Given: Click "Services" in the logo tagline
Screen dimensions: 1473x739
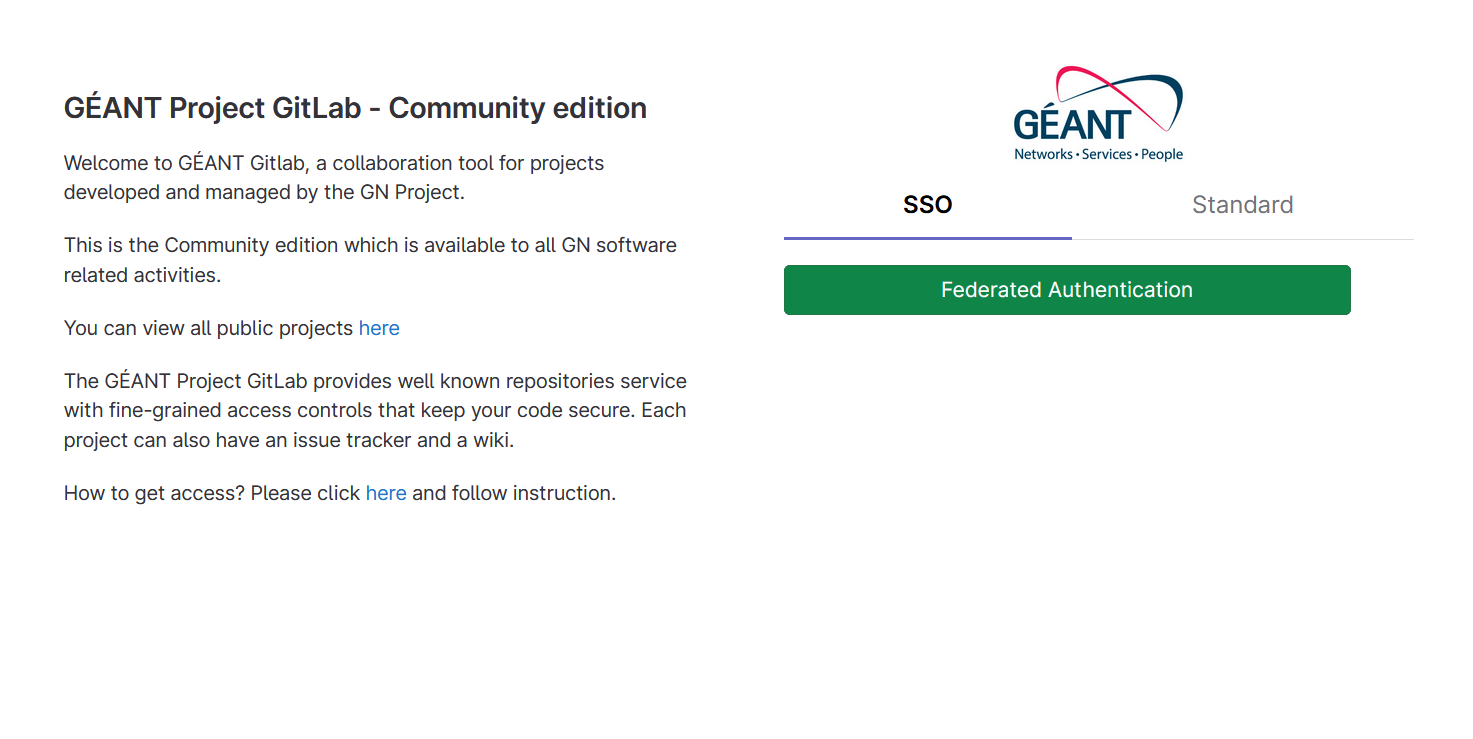Looking at the screenshot, I should pyautogui.click(x=1107, y=155).
